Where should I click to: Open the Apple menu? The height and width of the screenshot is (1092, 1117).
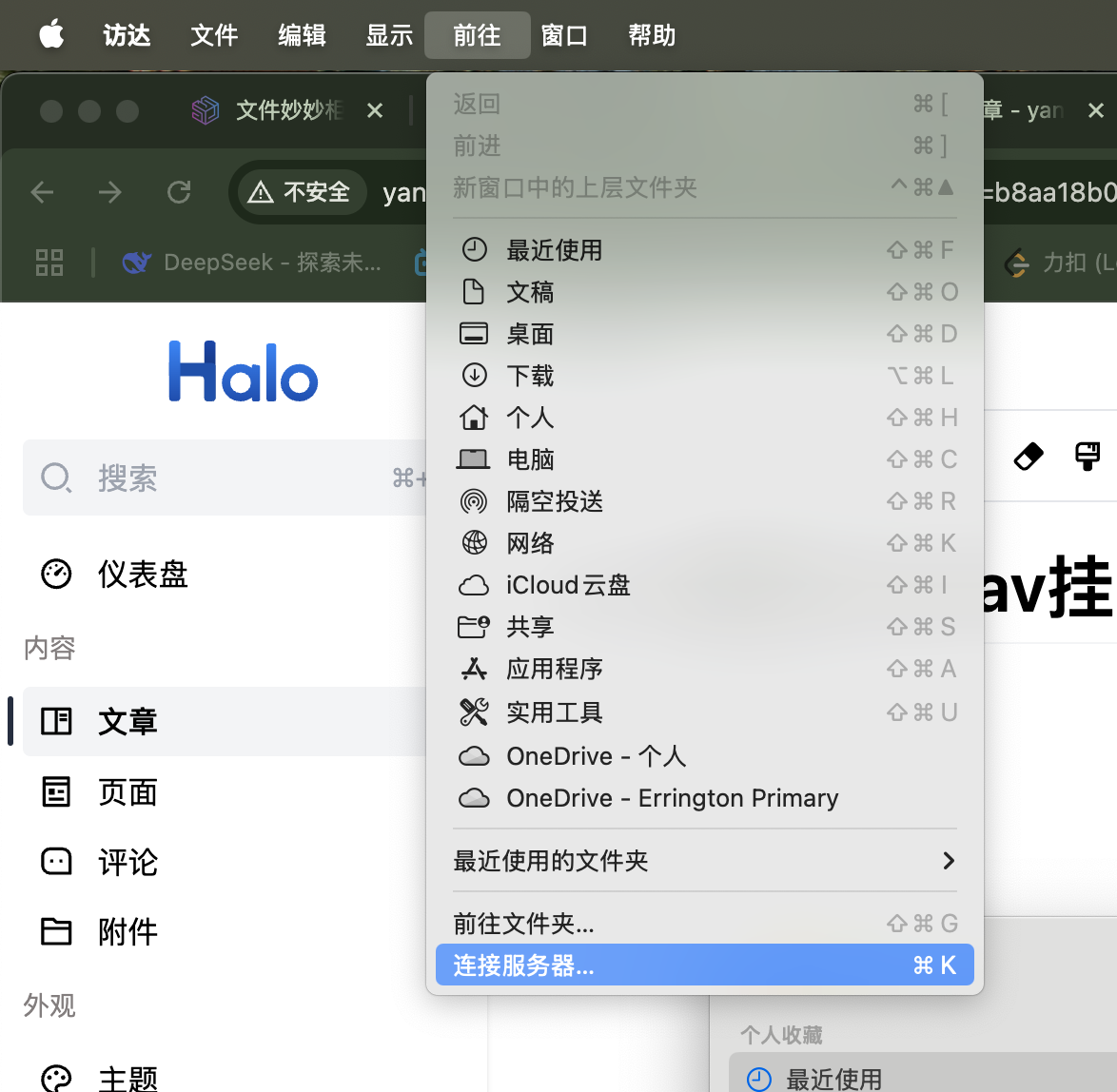pyautogui.click(x=51, y=35)
